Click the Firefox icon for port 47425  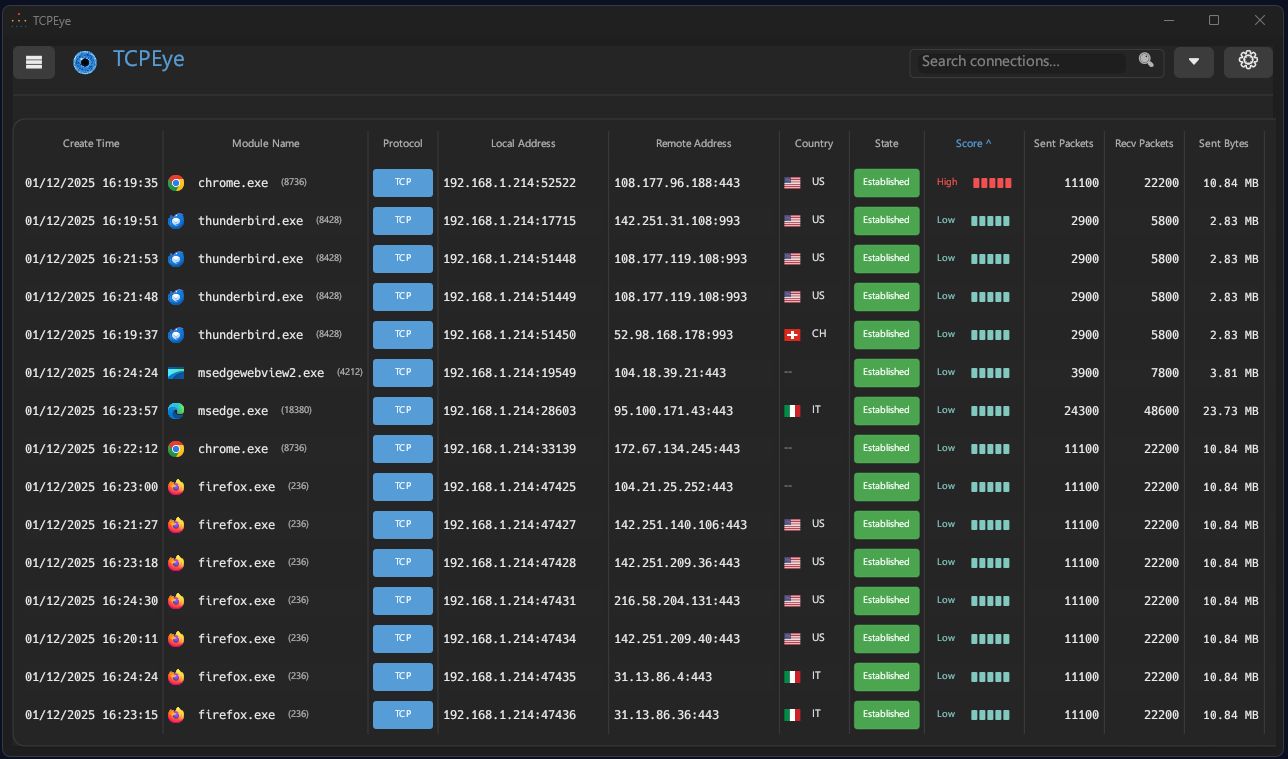pos(176,487)
